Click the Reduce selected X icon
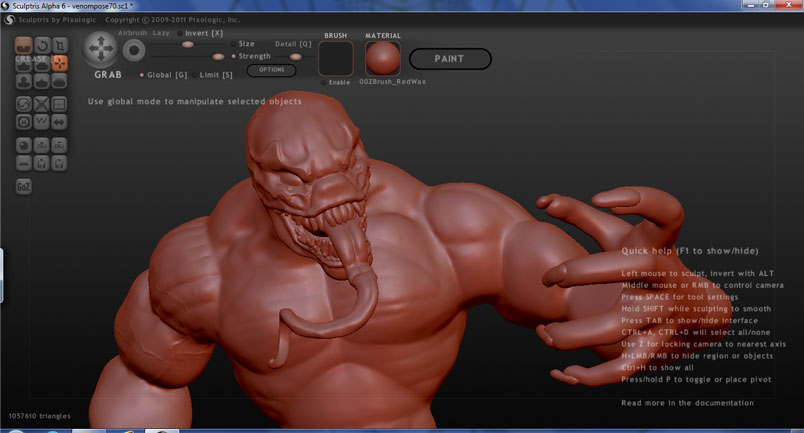804x433 pixels. click(x=42, y=104)
